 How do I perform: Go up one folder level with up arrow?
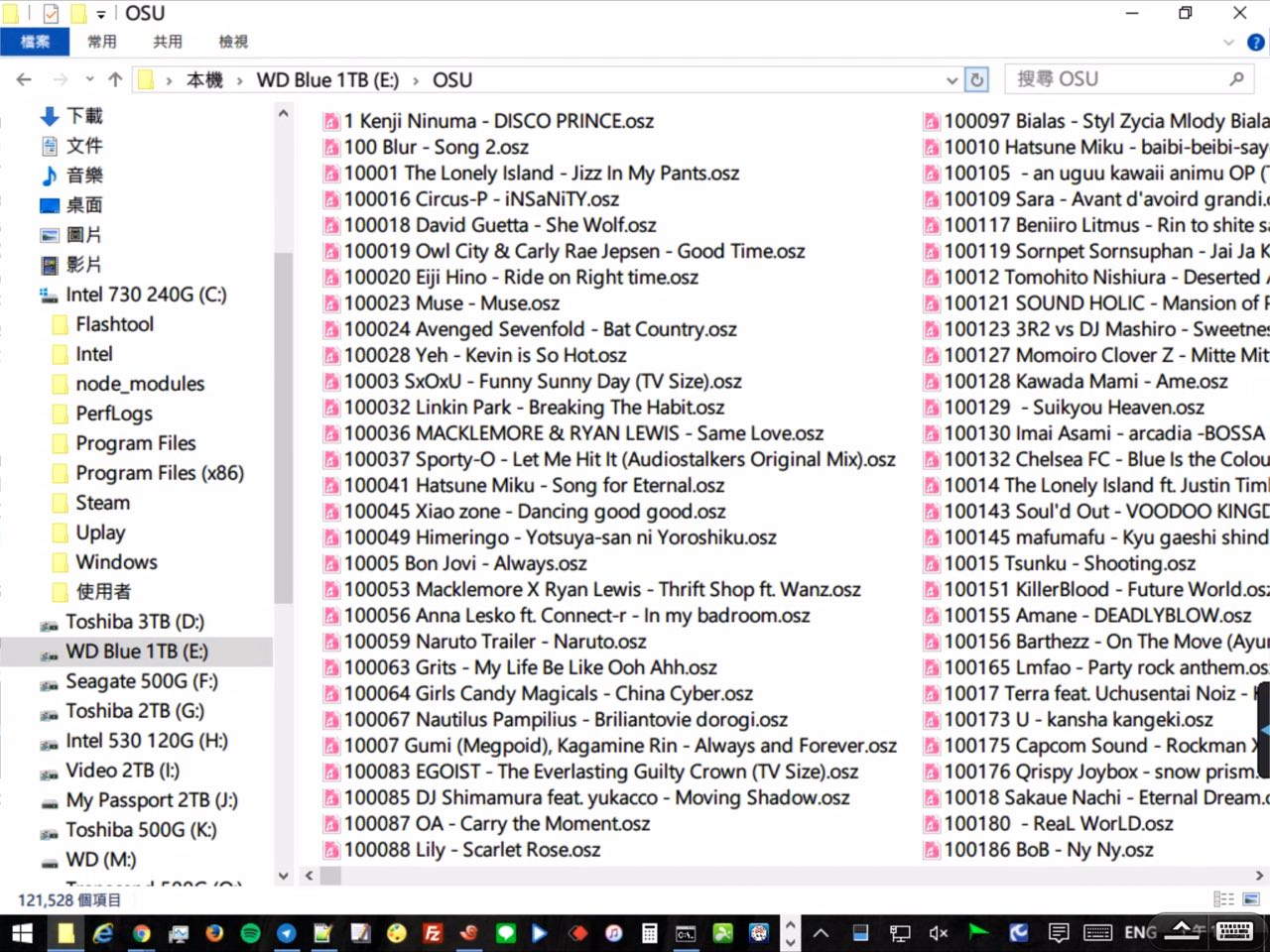click(115, 79)
